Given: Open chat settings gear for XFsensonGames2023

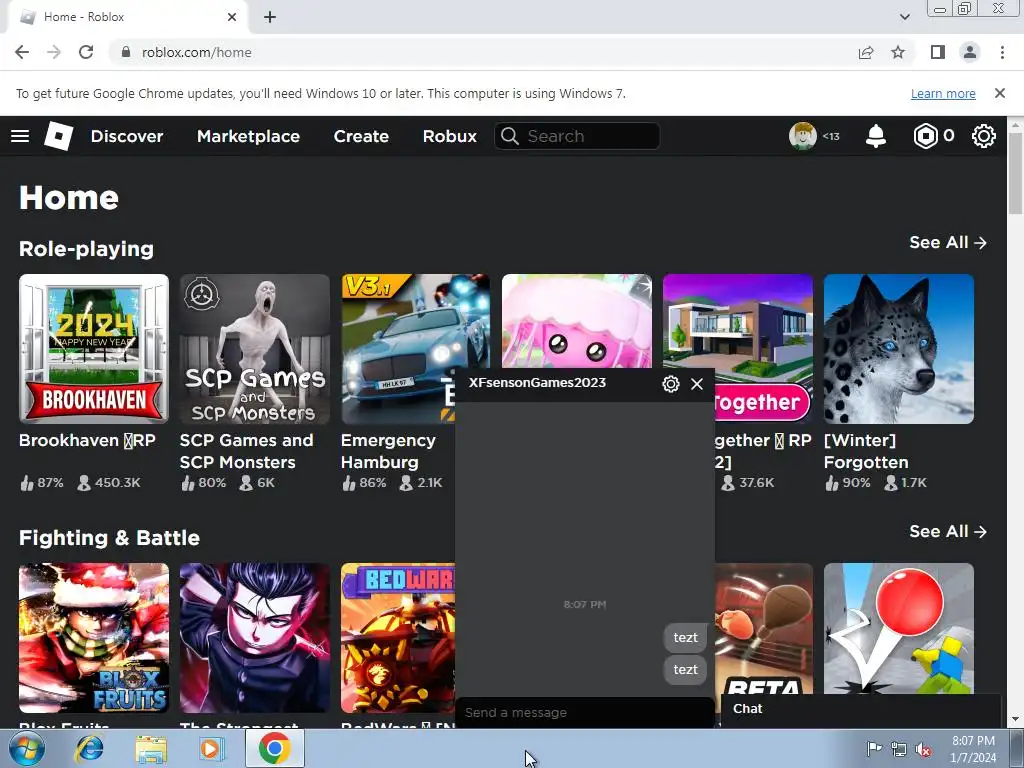Looking at the screenshot, I should (671, 384).
